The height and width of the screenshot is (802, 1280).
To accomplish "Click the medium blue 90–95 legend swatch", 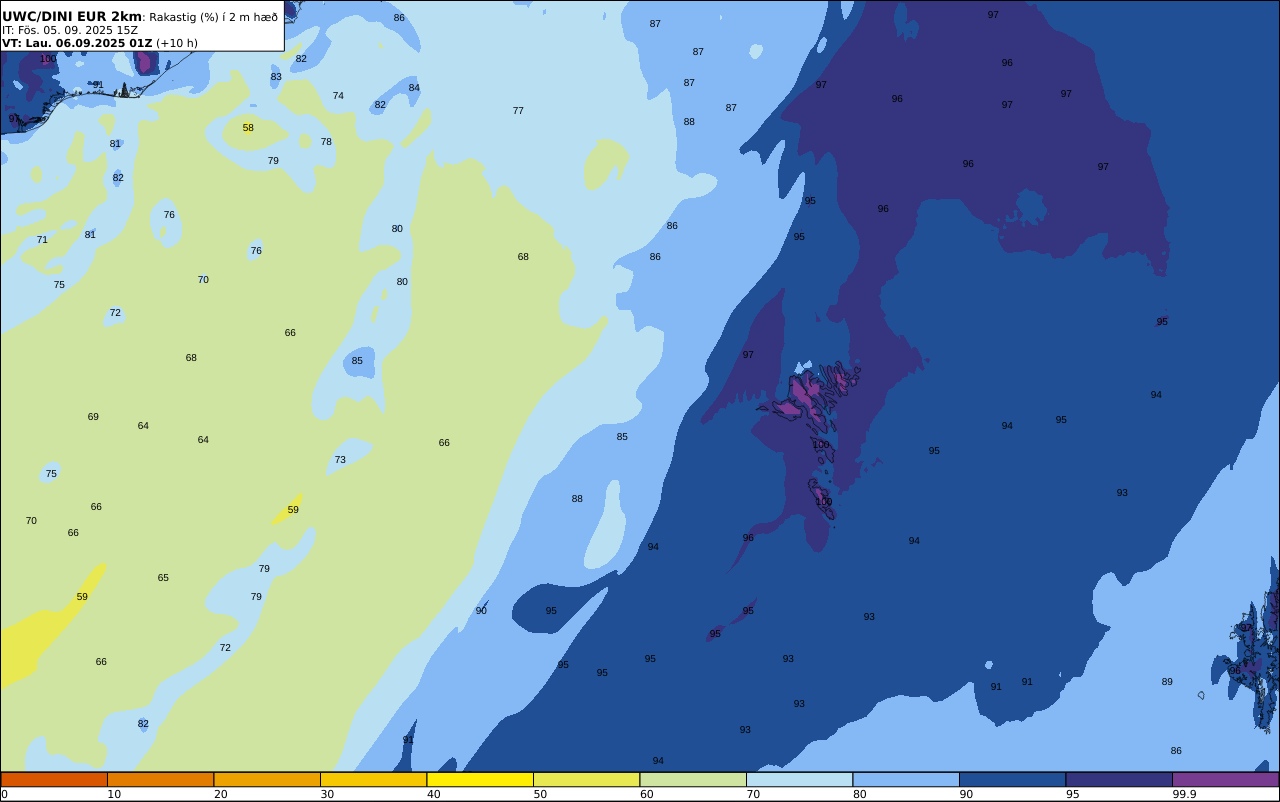I will 1013,780.
